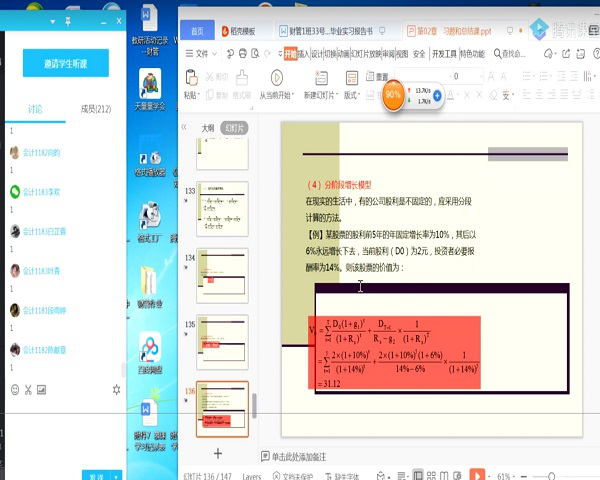Open the File (文件) menu dropdown

[201, 54]
